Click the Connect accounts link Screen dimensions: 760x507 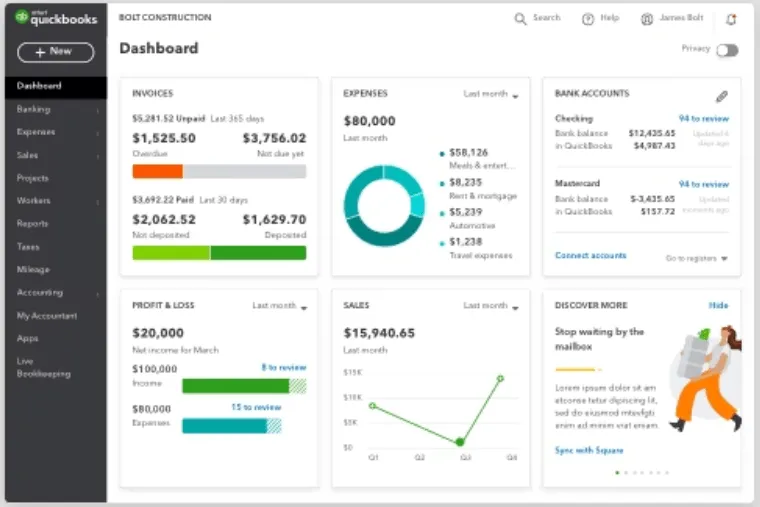(x=590, y=255)
